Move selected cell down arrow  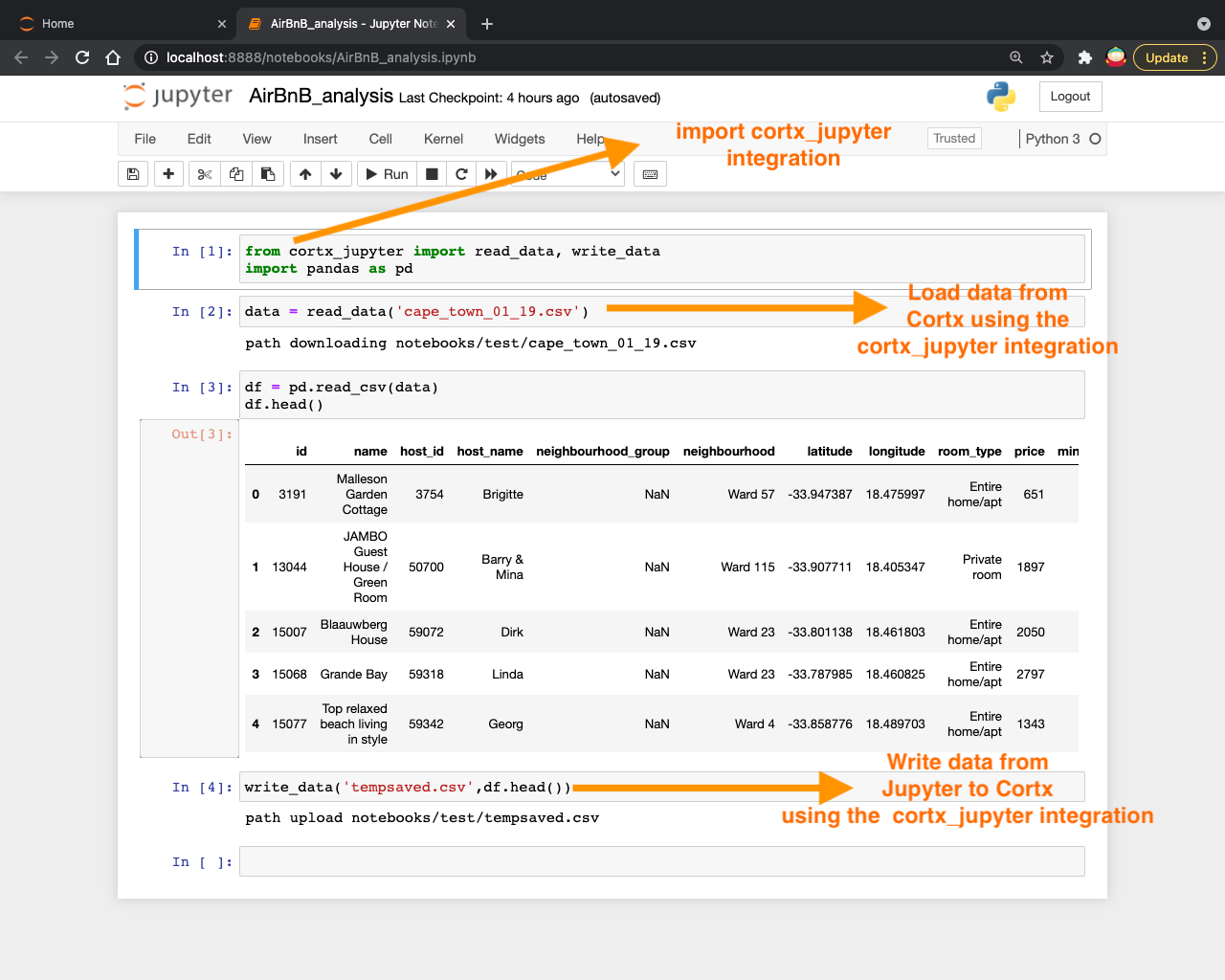(336, 174)
